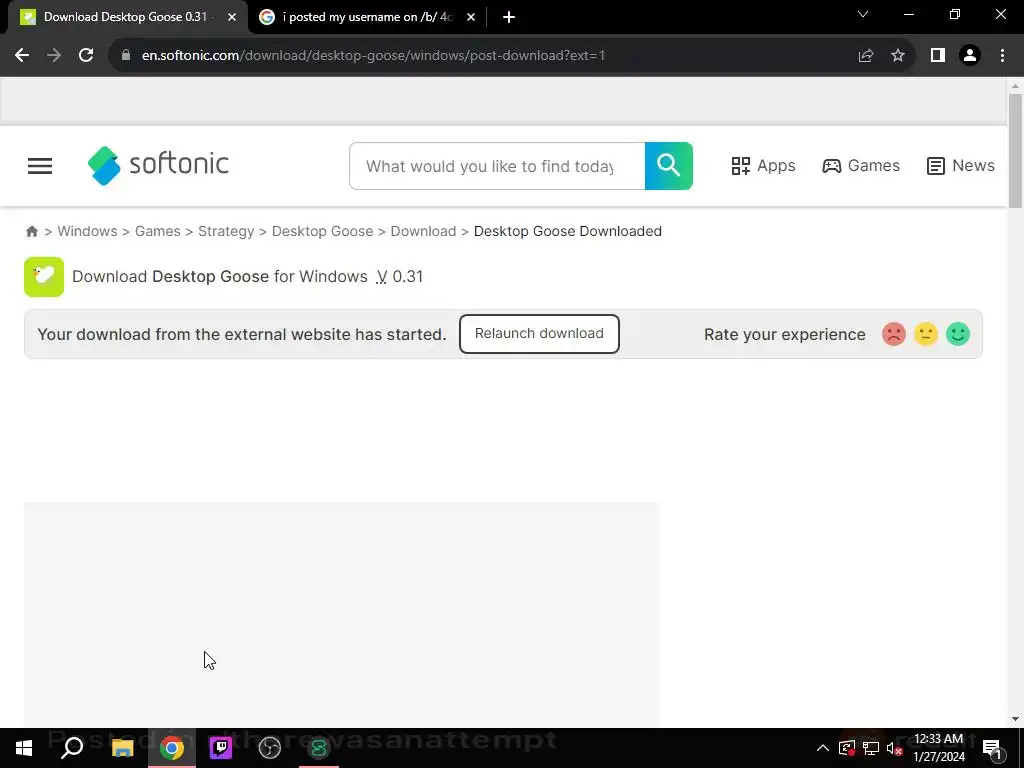The height and width of the screenshot is (768, 1024).
Task: Open the Chrome side panel
Action: tap(938, 56)
